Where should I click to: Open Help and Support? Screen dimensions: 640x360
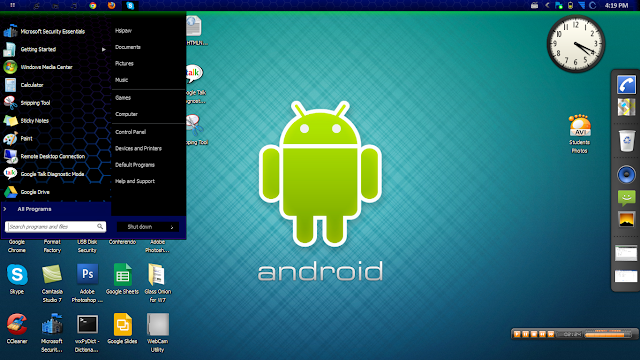[135, 181]
